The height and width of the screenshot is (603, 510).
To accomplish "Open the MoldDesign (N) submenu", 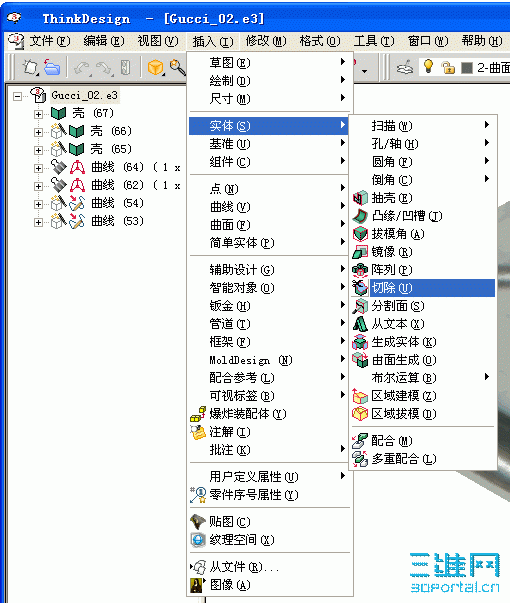I will [x=269, y=360].
